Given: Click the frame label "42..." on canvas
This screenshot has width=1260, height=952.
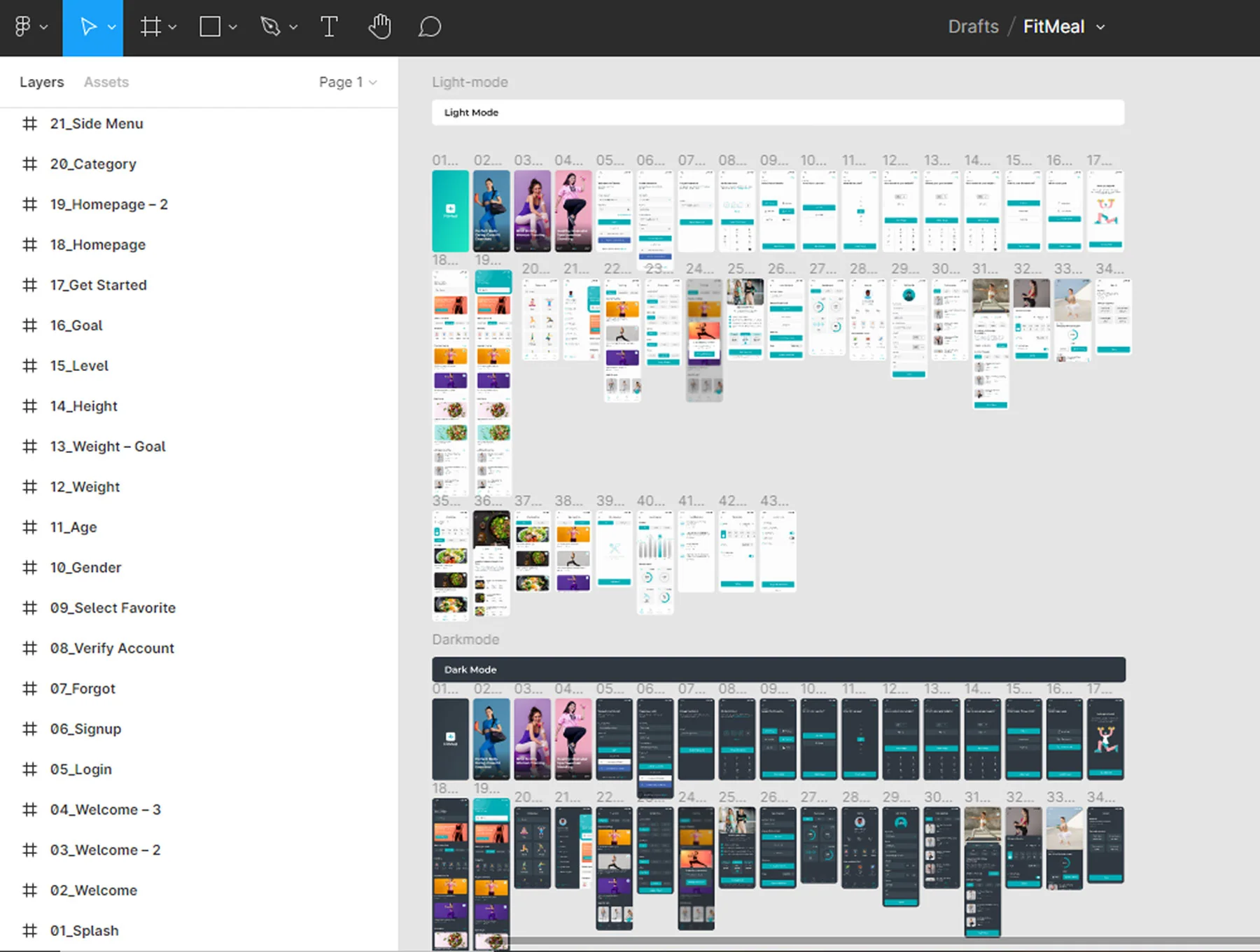Looking at the screenshot, I should tap(732, 501).
